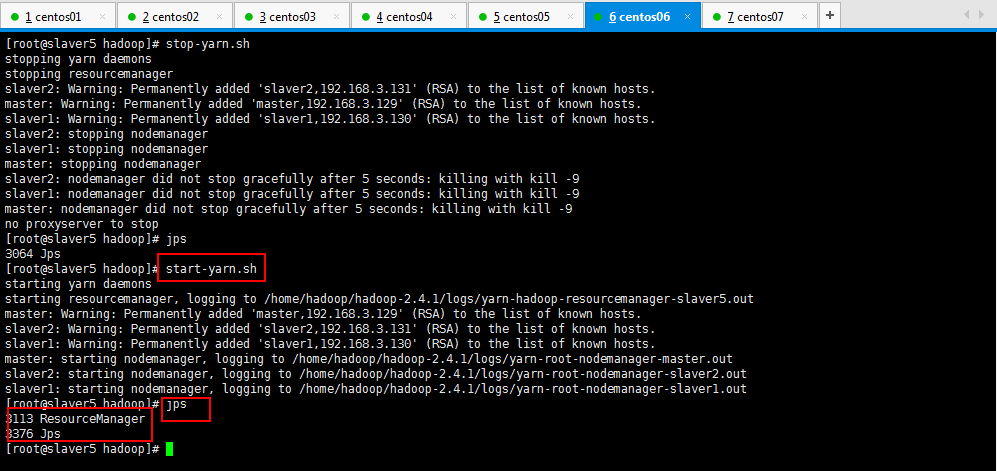The width and height of the screenshot is (997, 471).
Task: Click the 'master: stopping nodemanager' line
Action: pyautogui.click(x=102, y=164)
